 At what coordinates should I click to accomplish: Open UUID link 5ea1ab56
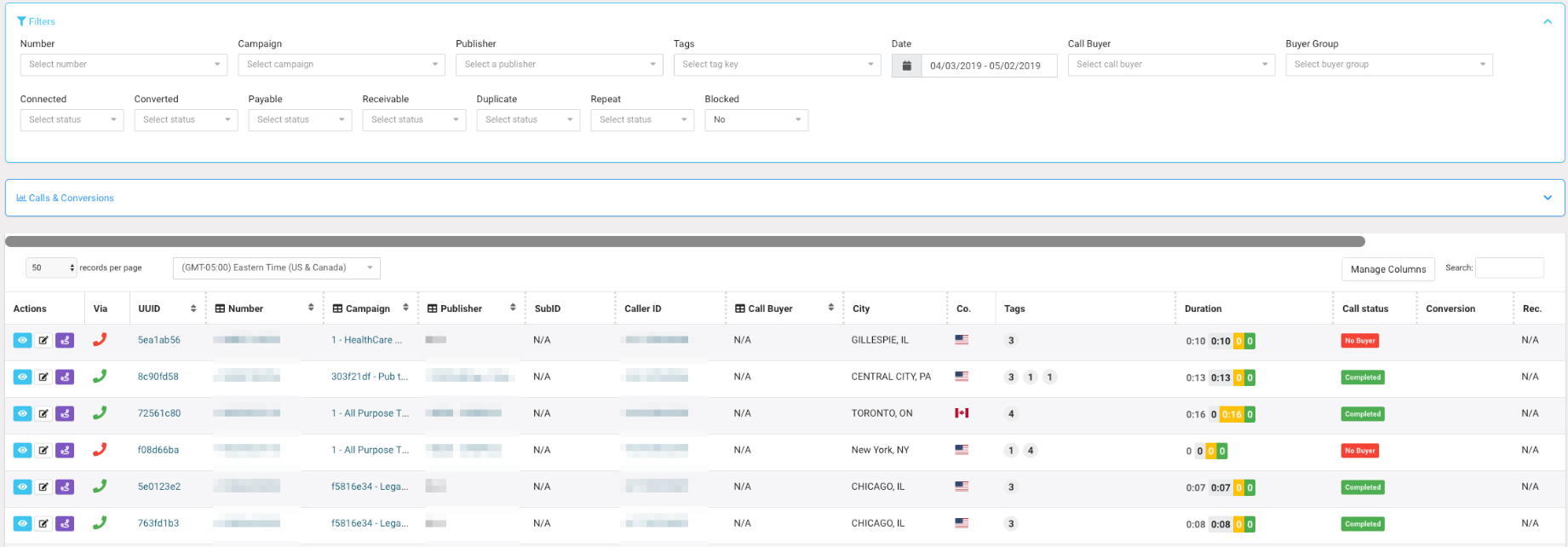click(159, 340)
